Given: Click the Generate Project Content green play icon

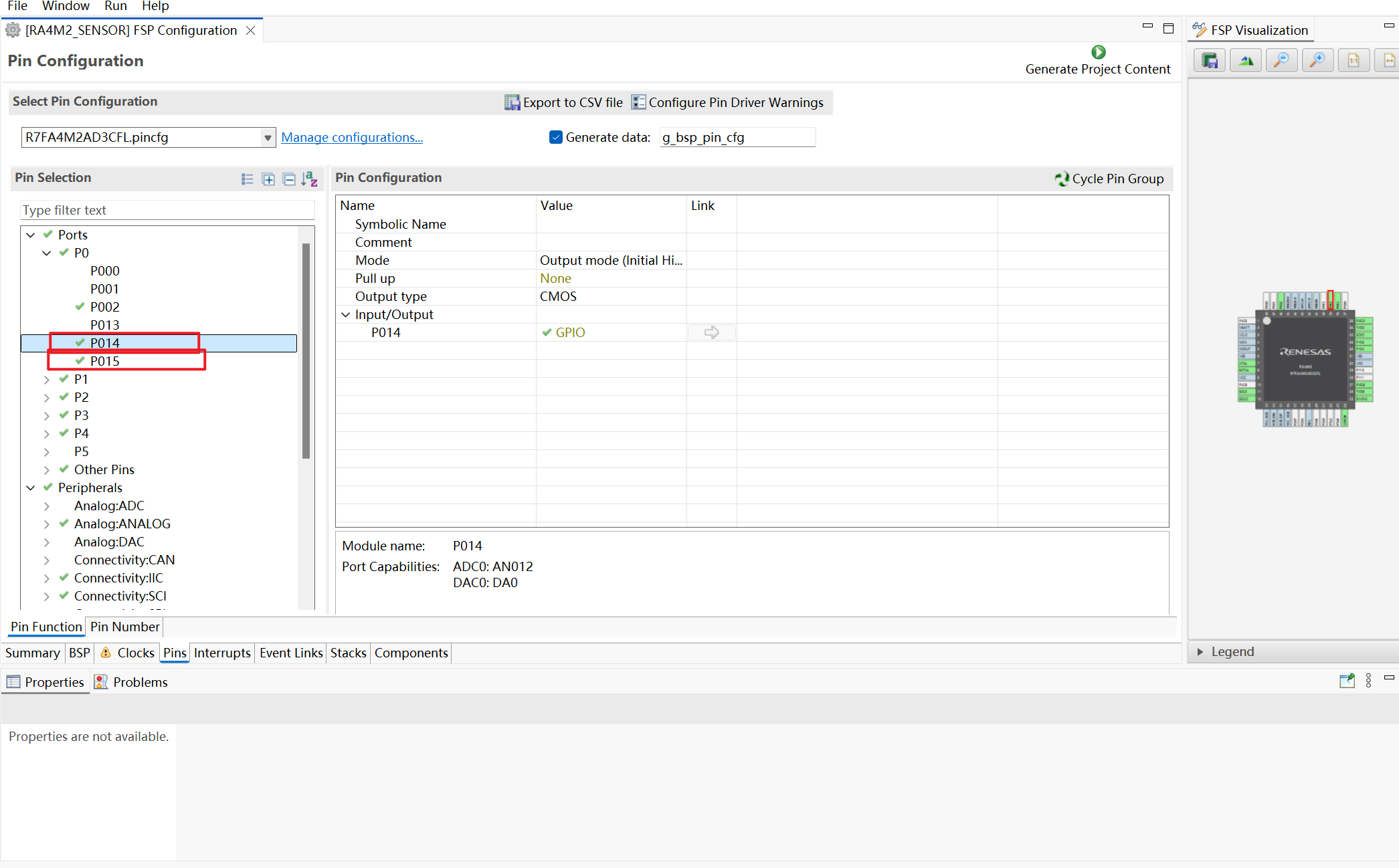Looking at the screenshot, I should [x=1098, y=52].
